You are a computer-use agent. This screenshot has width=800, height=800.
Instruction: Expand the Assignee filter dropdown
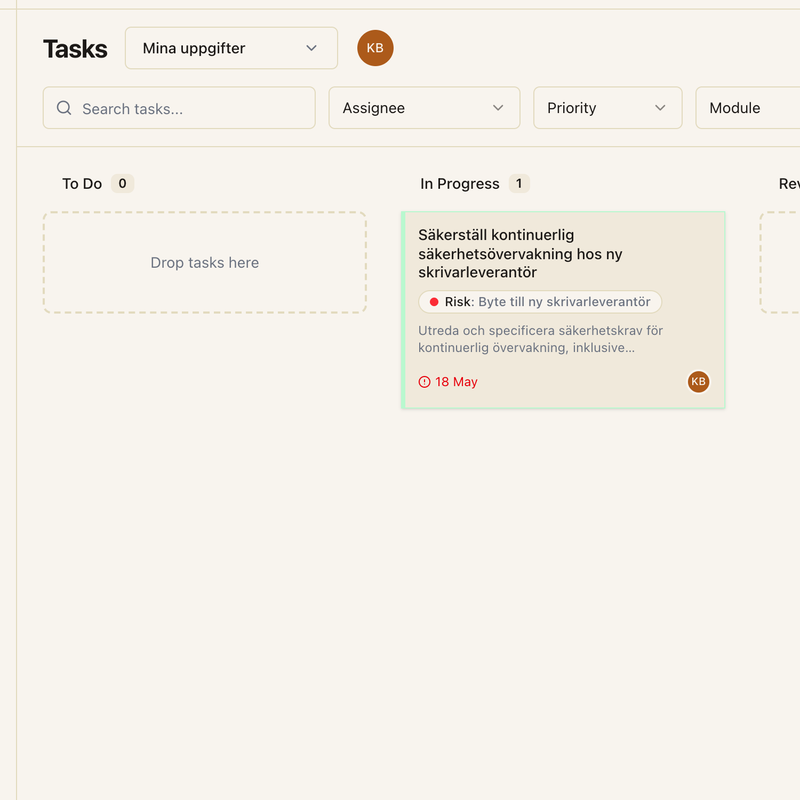424,108
